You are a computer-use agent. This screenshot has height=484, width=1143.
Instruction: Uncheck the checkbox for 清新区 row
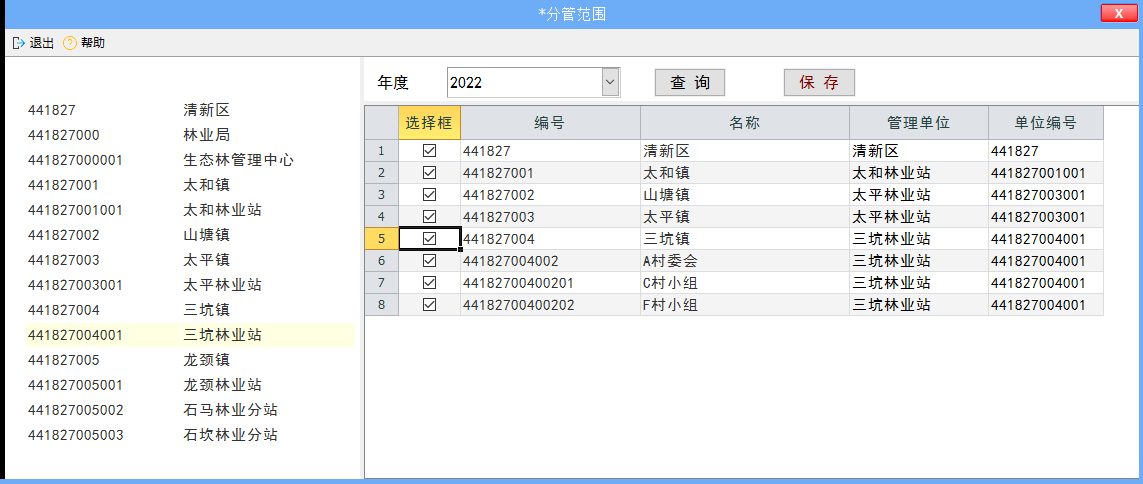(430, 151)
